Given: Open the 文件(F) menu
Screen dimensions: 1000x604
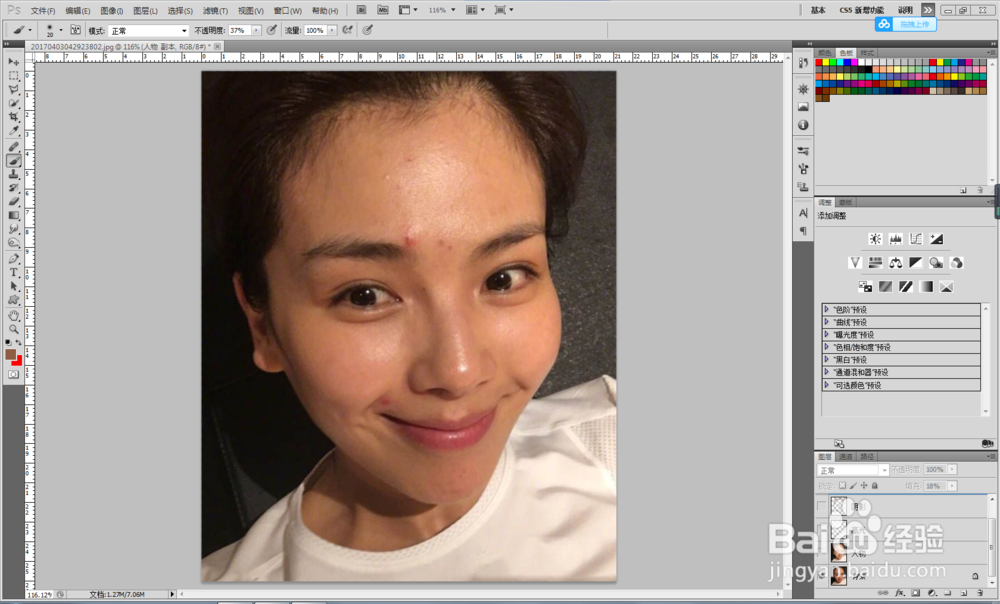Looking at the screenshot, I should point(43,11).
